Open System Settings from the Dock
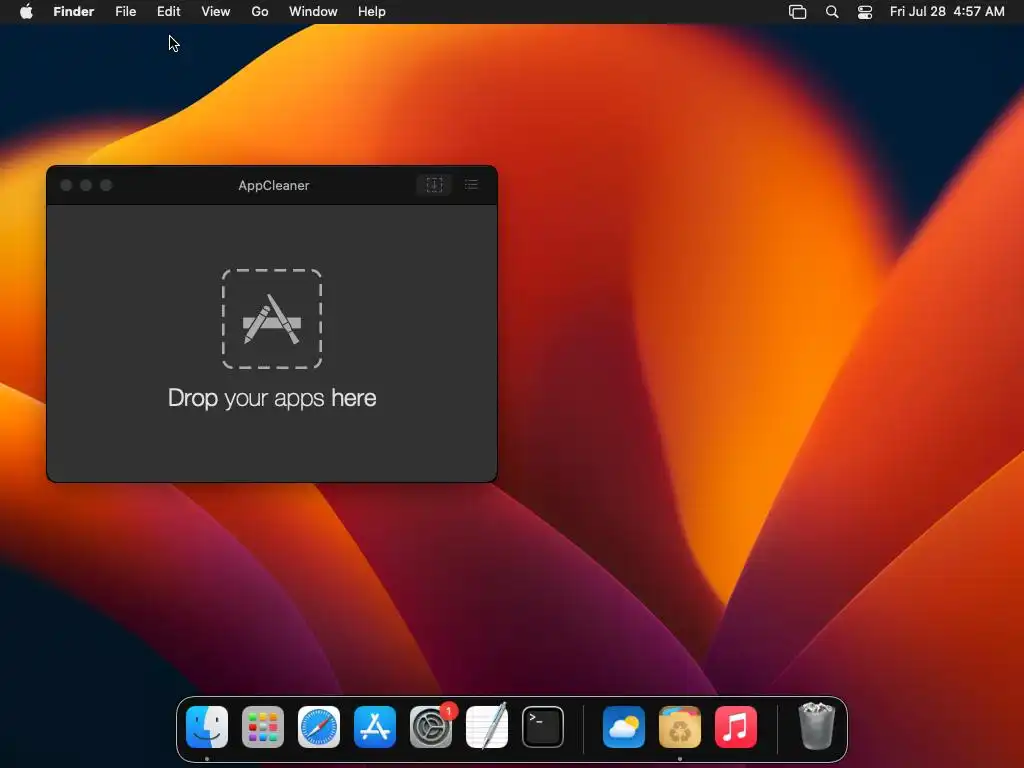This screenshot has height=768, width=1024. pos(431,727)
